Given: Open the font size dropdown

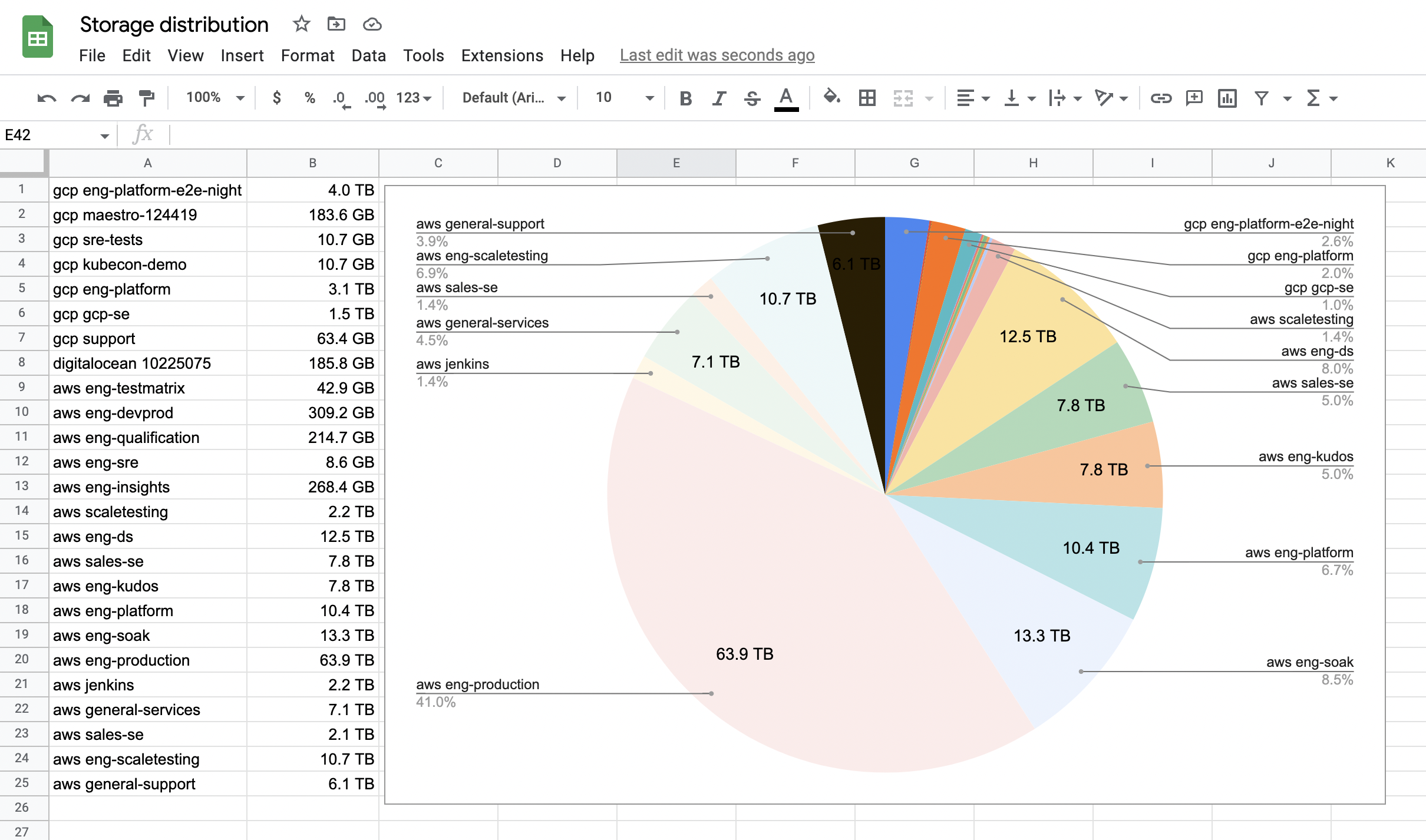Looking at the screenshot, I should (x=625, y=97).
